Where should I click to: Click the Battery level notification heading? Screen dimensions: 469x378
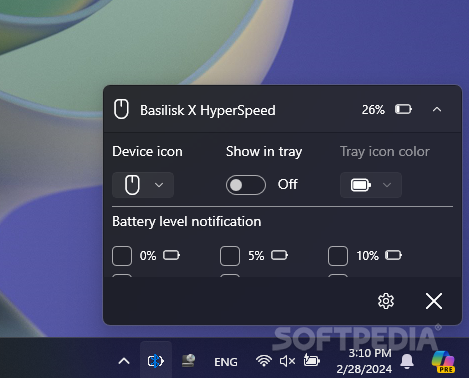[x=187, y=222]
